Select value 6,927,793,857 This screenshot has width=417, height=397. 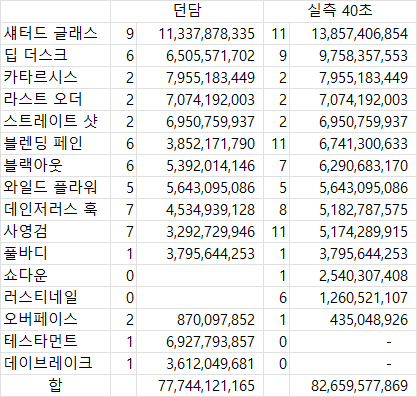coord(200,341)
